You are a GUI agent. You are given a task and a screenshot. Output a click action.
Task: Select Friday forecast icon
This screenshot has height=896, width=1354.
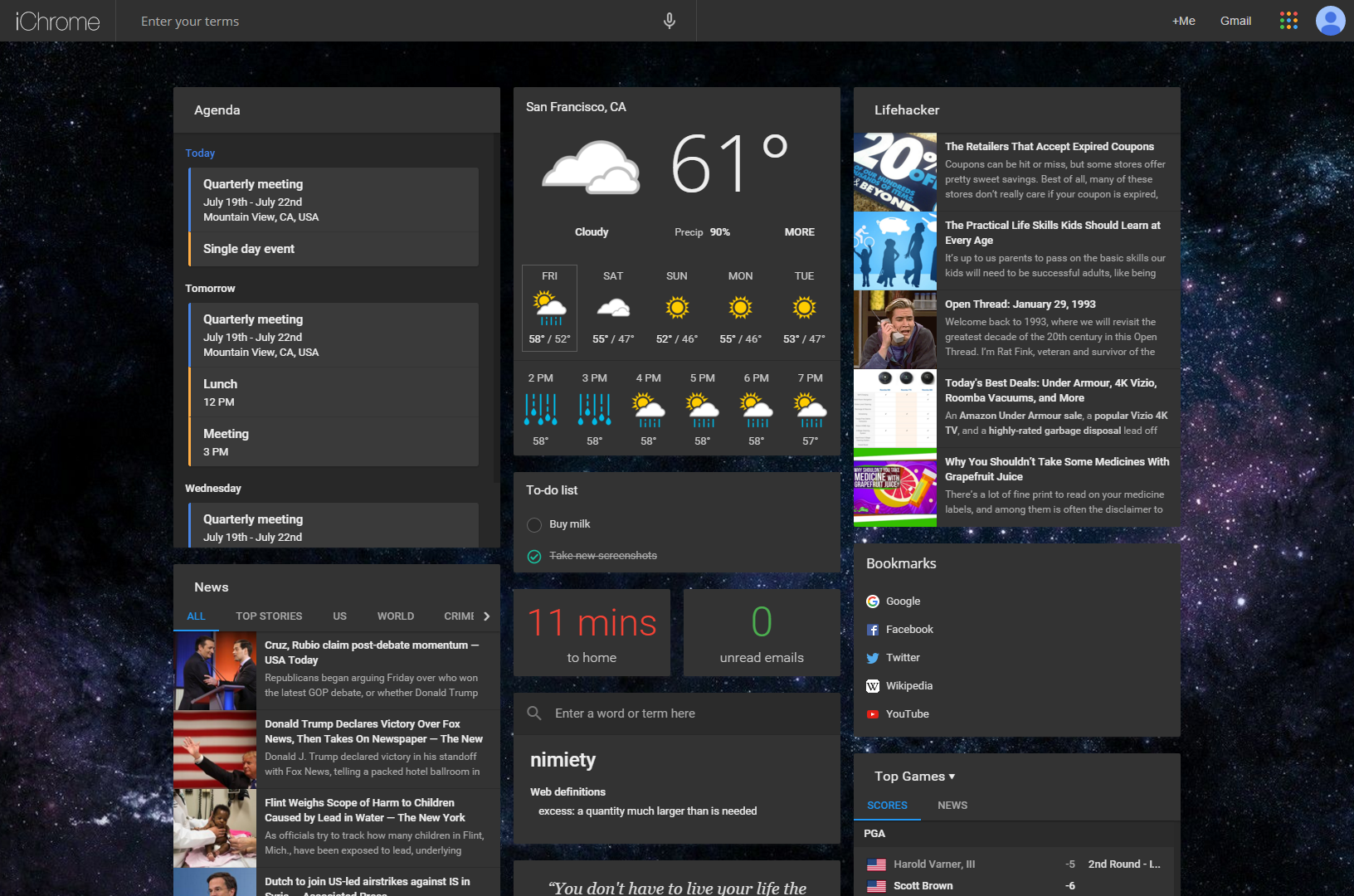pyautogui.click(x=549, y=308)
